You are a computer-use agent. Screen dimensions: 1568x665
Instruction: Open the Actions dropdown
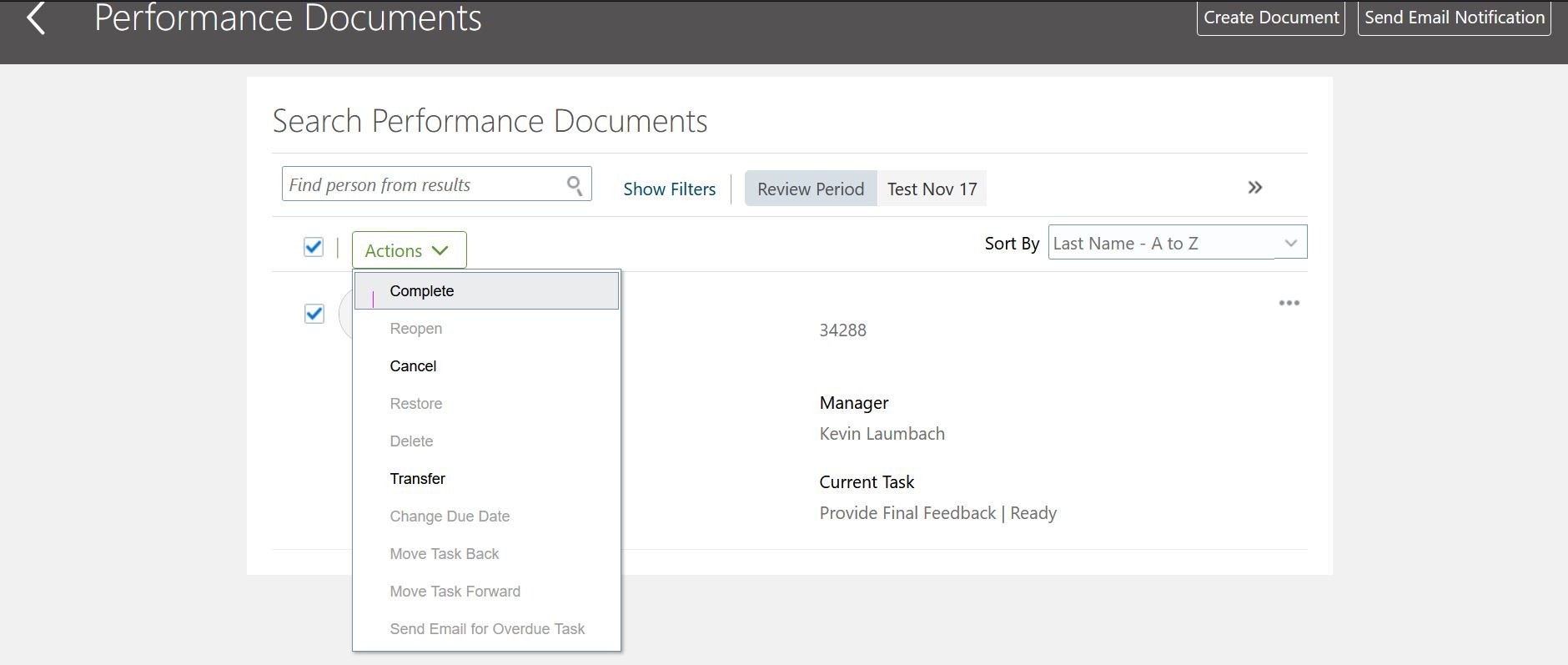coord(409,250)
